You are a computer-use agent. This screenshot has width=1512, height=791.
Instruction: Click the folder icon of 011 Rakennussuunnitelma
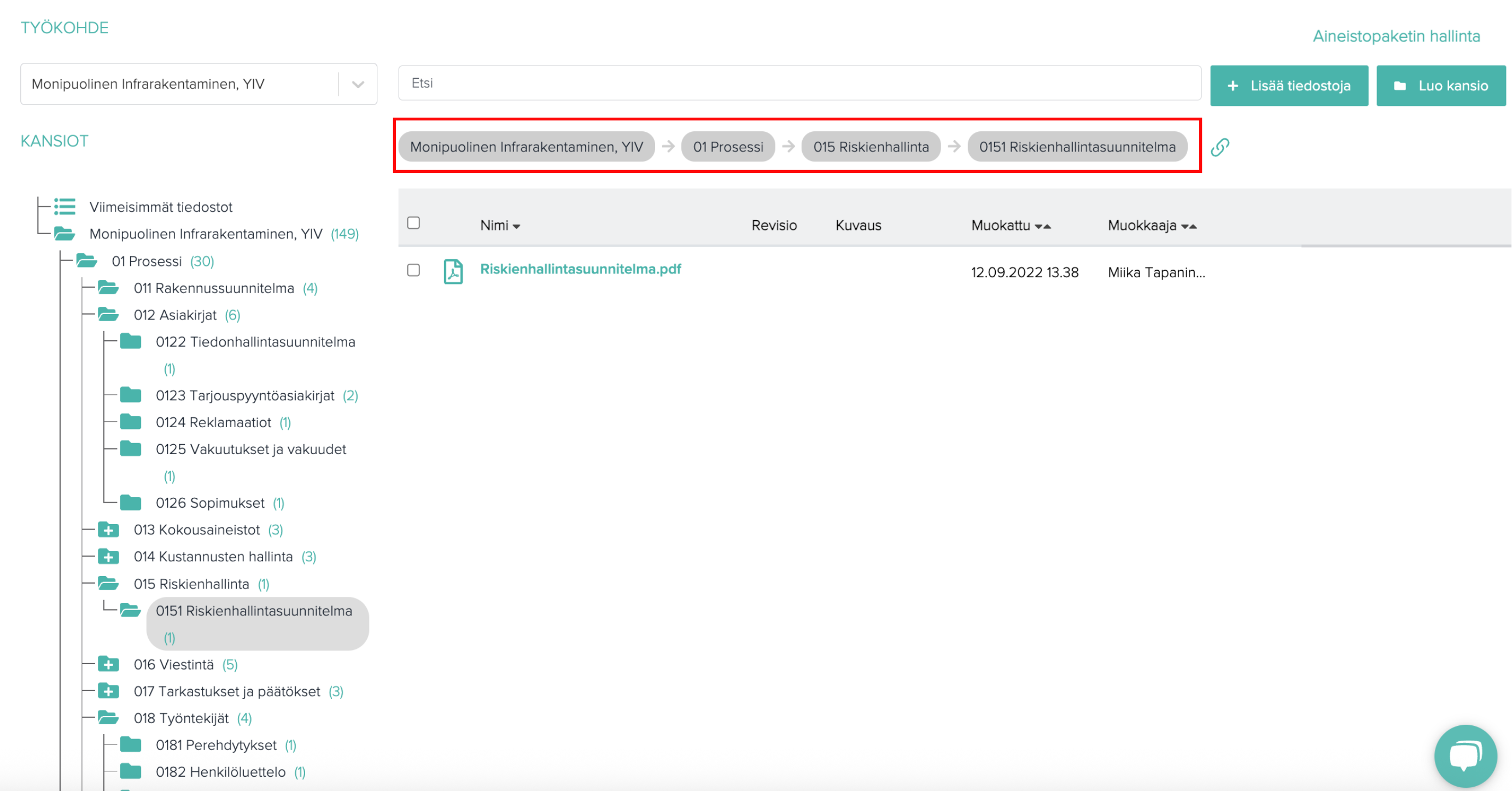click(109, 288)
